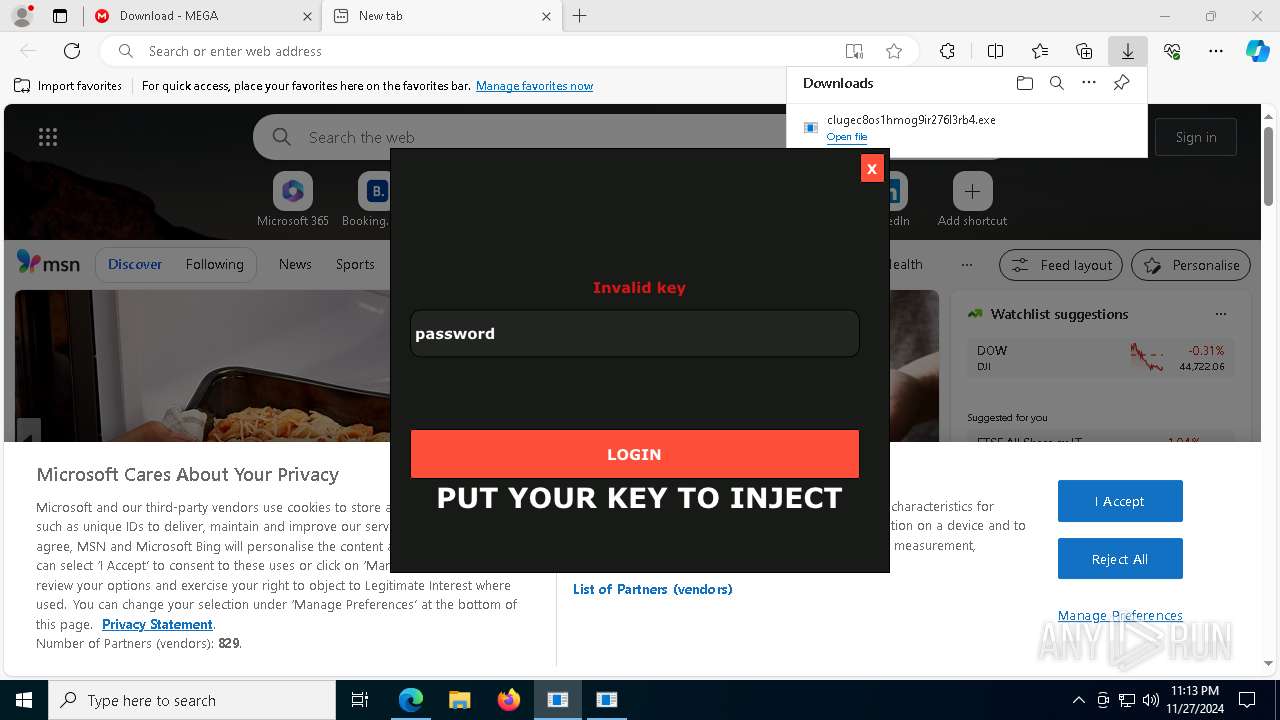Open the Manage Preferences link
The width and height of the screenshot is (1280, 720).
pyautogui.click(x=1120, y=615)
